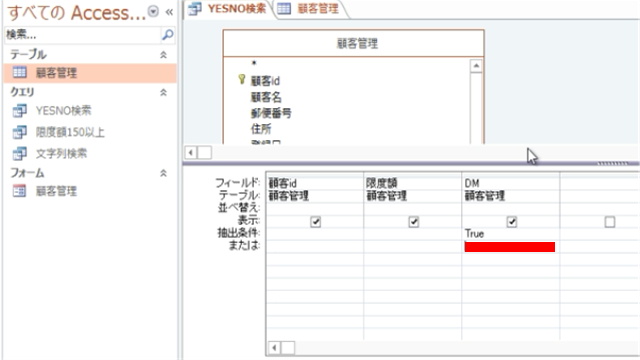Viewport: 640px width, 360px height.
Task: Select the 顧客id field in field list
Action: coord(265,81)
